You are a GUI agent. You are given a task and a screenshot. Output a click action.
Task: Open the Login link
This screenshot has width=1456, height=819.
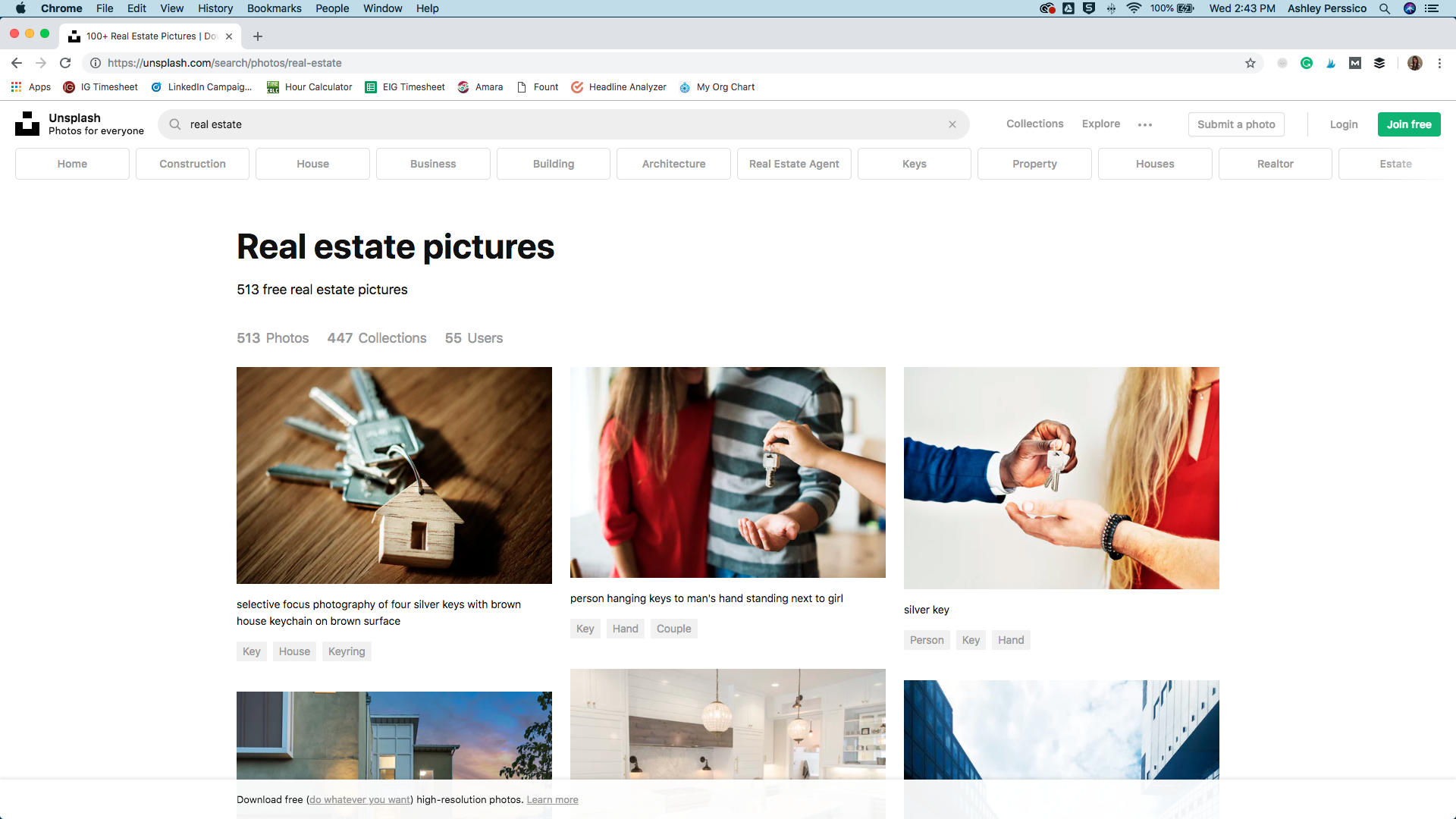[x=1342, y=123]
